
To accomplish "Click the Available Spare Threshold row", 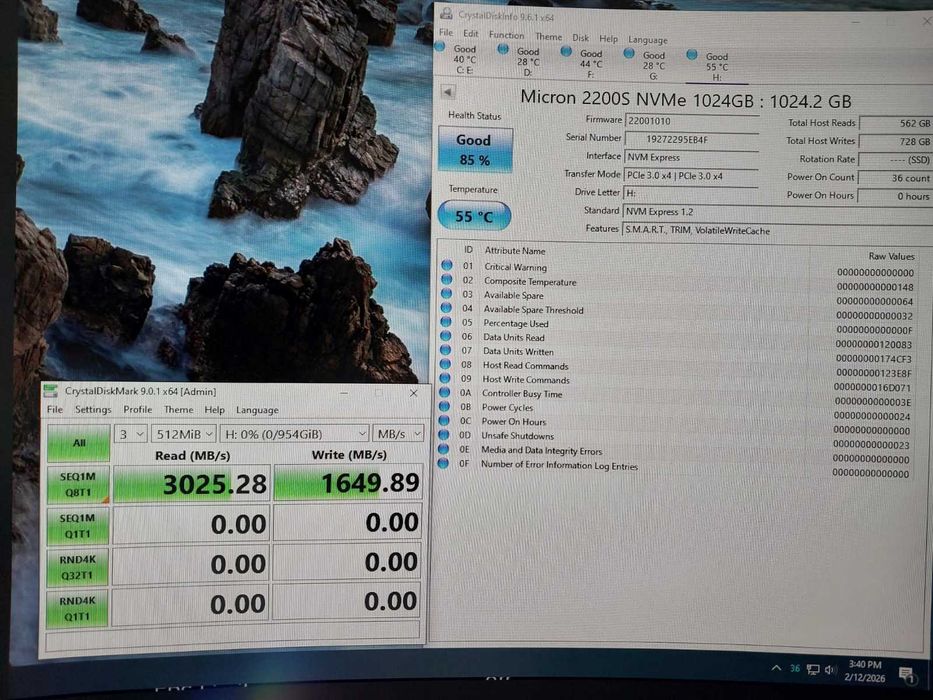I will point(679,311).
